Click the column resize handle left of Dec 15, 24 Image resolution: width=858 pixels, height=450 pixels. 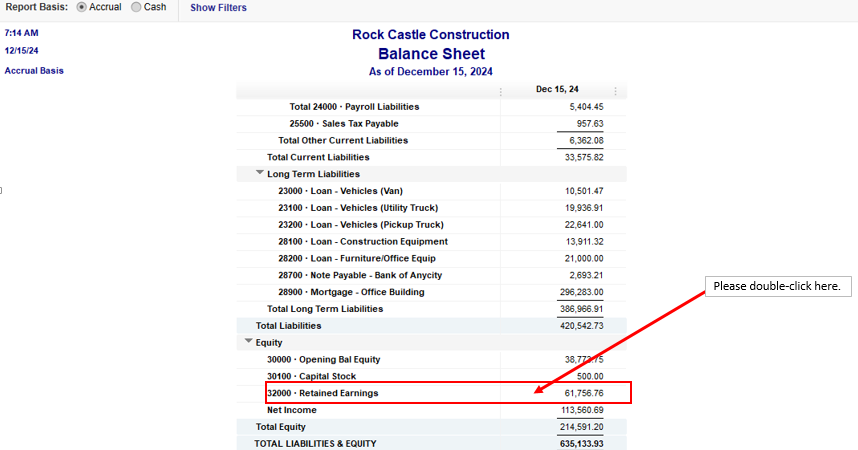click(500, 91)
